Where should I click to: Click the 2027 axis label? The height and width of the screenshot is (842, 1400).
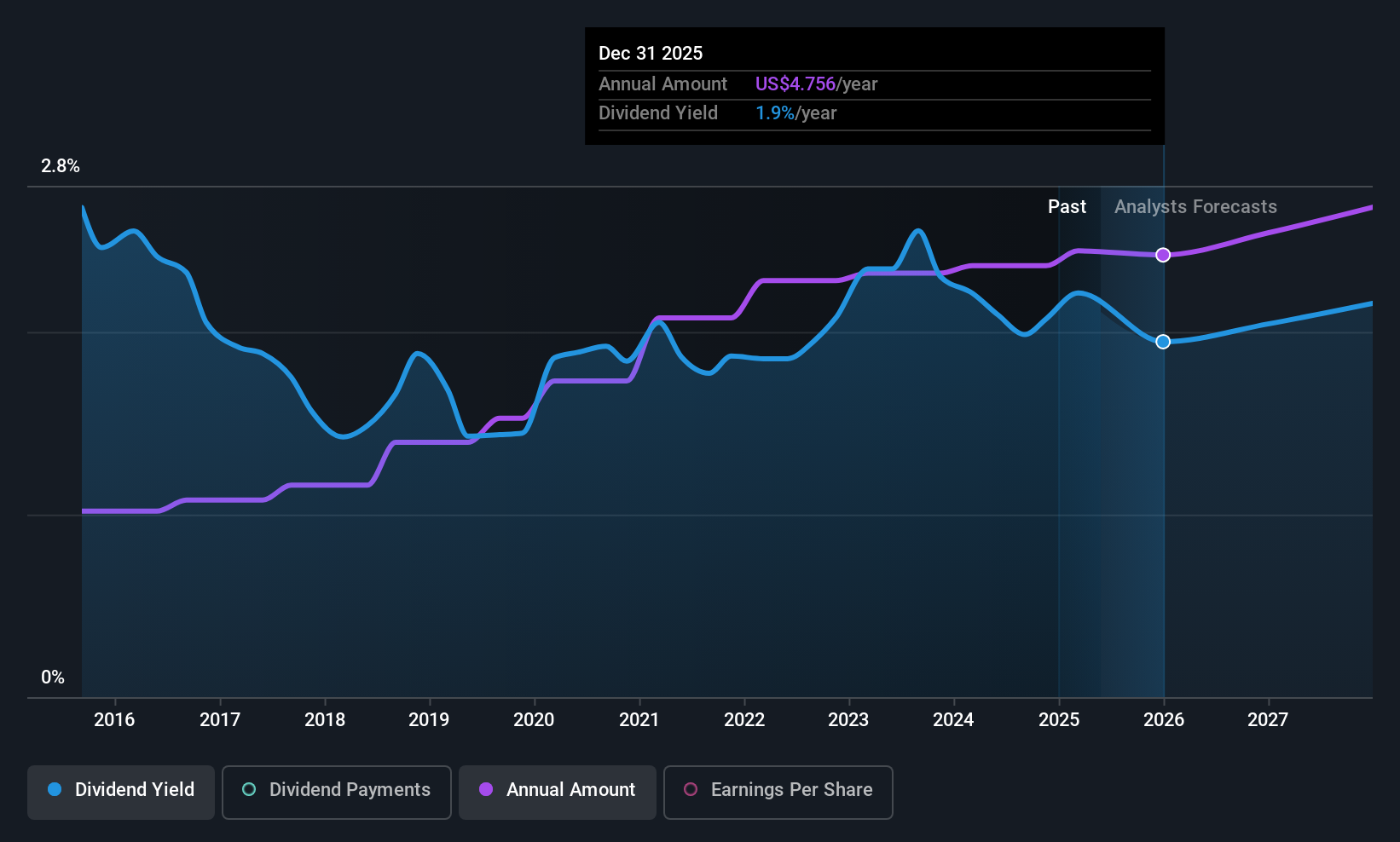click(x=1268, y=720)
